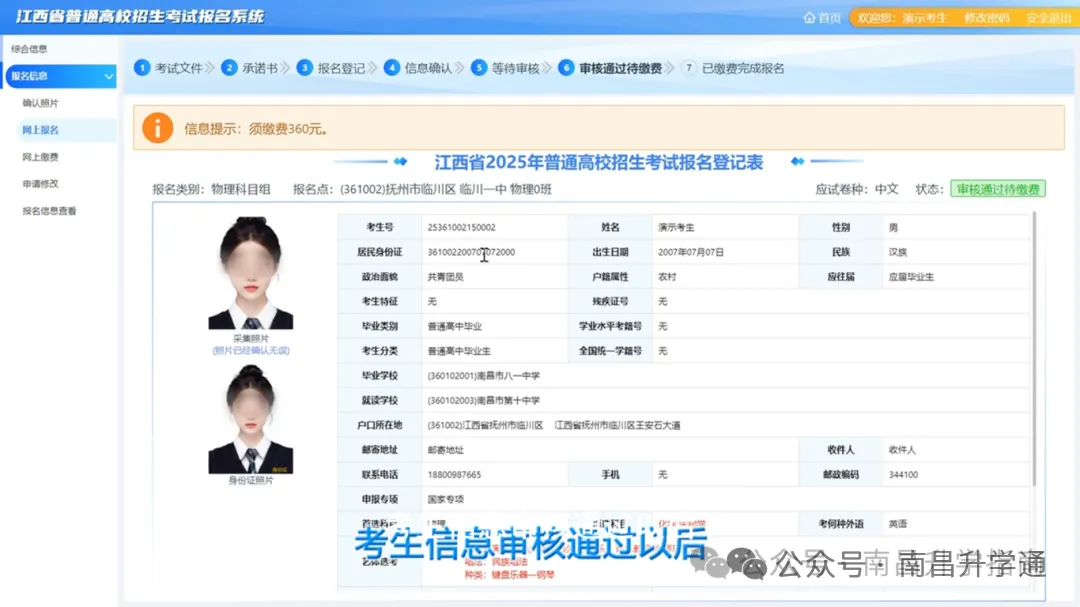Click the 首页 link in the header
The image size is (1080, 607).
tap(829, 18)
